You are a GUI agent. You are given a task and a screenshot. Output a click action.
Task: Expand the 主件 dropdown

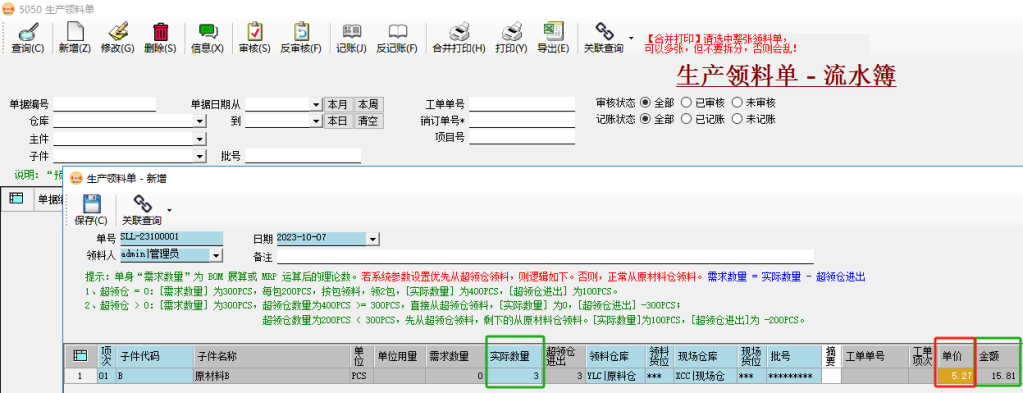[x=200, y=139]
